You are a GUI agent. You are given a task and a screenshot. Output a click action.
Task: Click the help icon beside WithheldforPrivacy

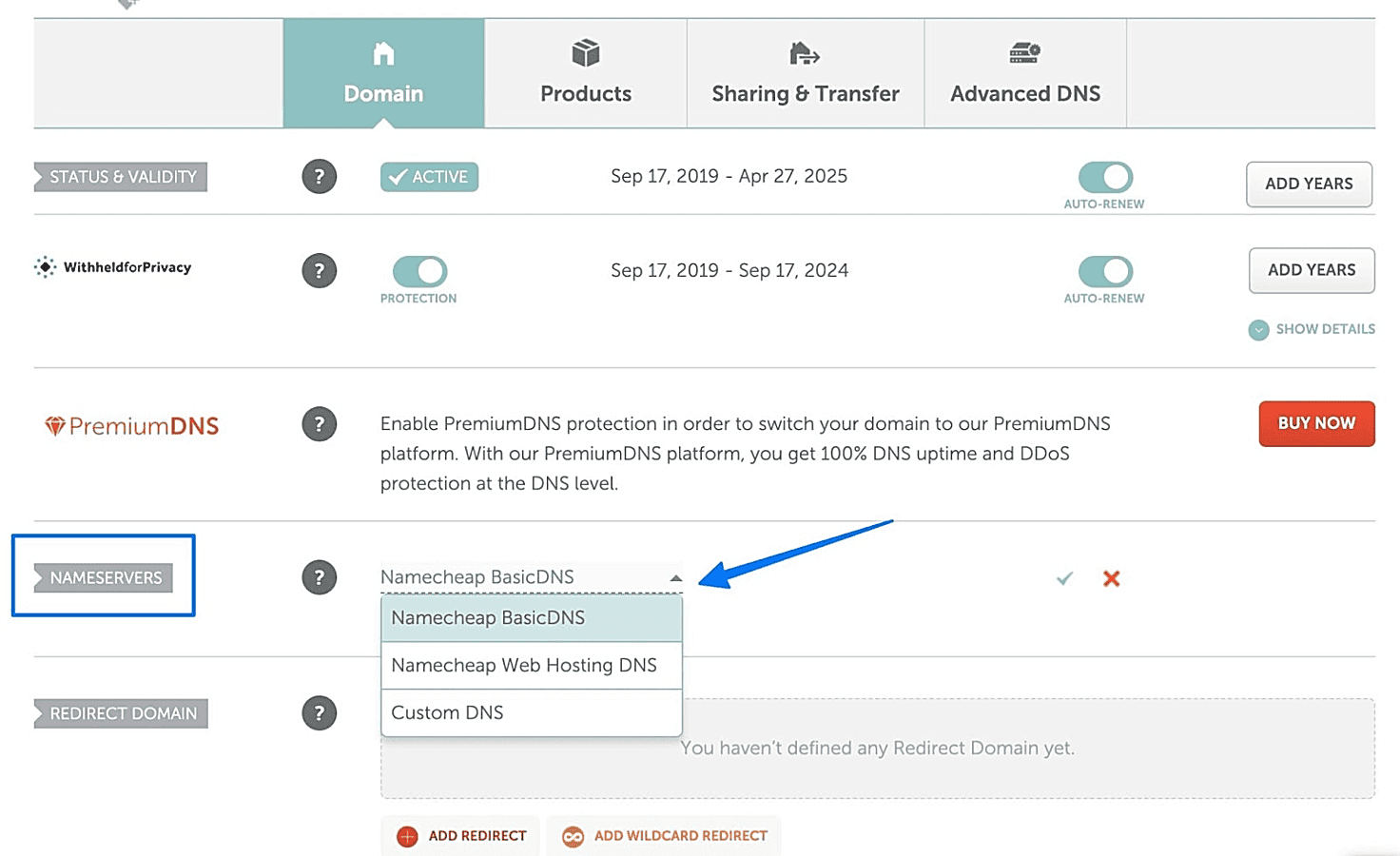[320, 271]
